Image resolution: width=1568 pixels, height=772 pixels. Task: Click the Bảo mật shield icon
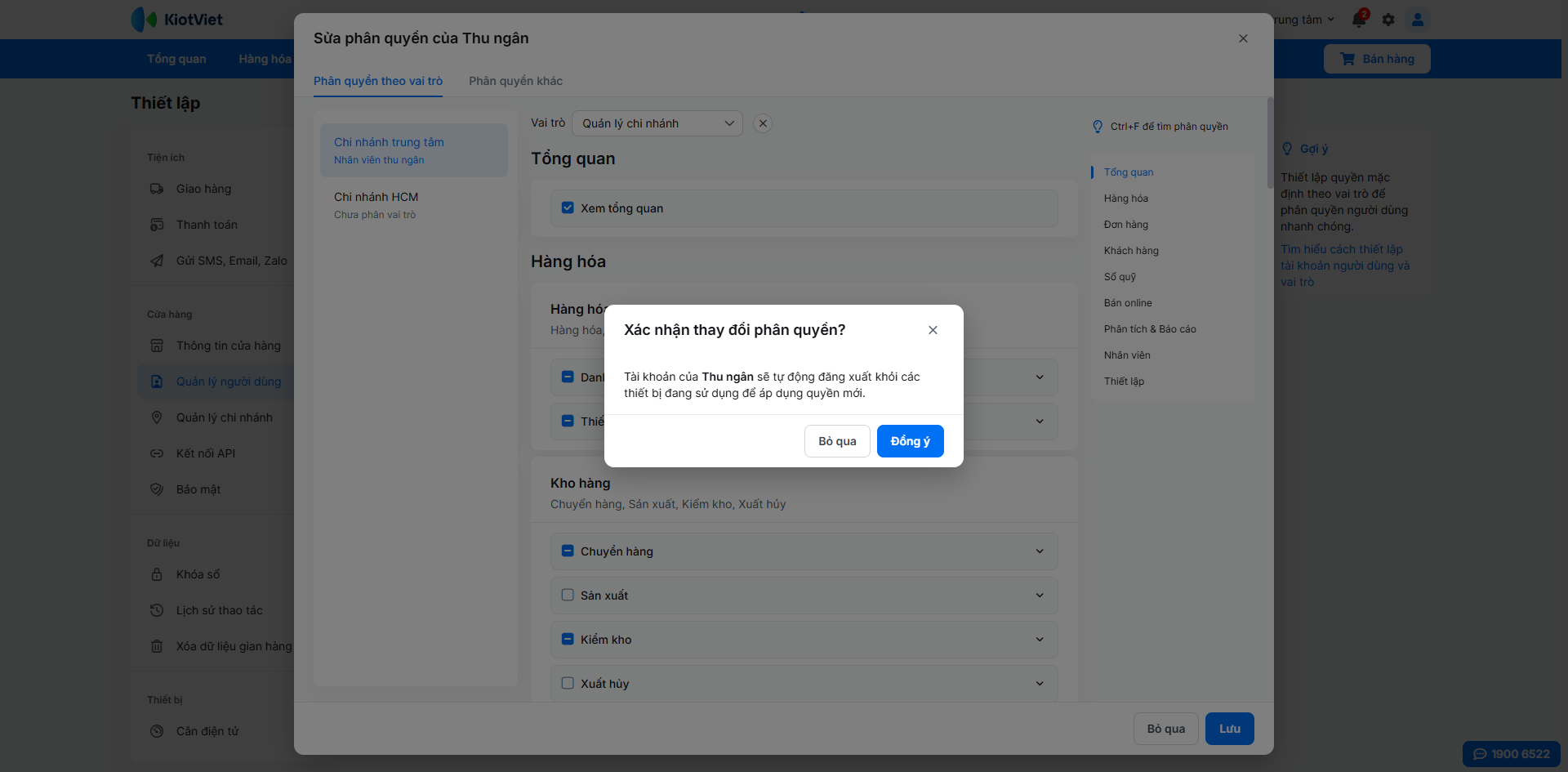(157, 489)
